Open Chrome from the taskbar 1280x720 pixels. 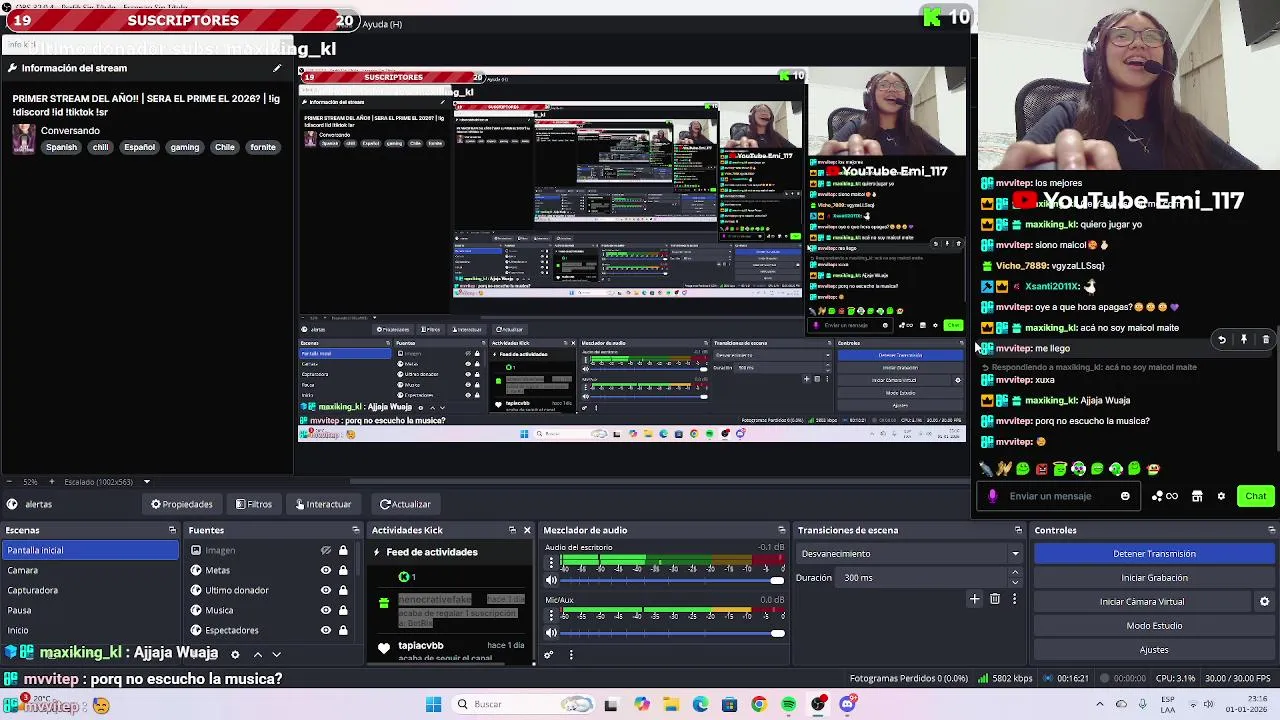coord(759,705)
